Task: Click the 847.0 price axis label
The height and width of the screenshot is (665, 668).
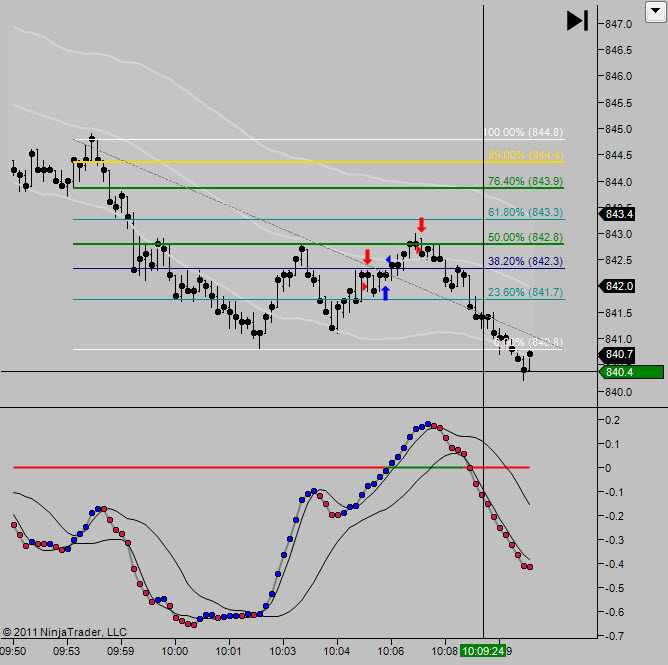Action: click(618, 24)
